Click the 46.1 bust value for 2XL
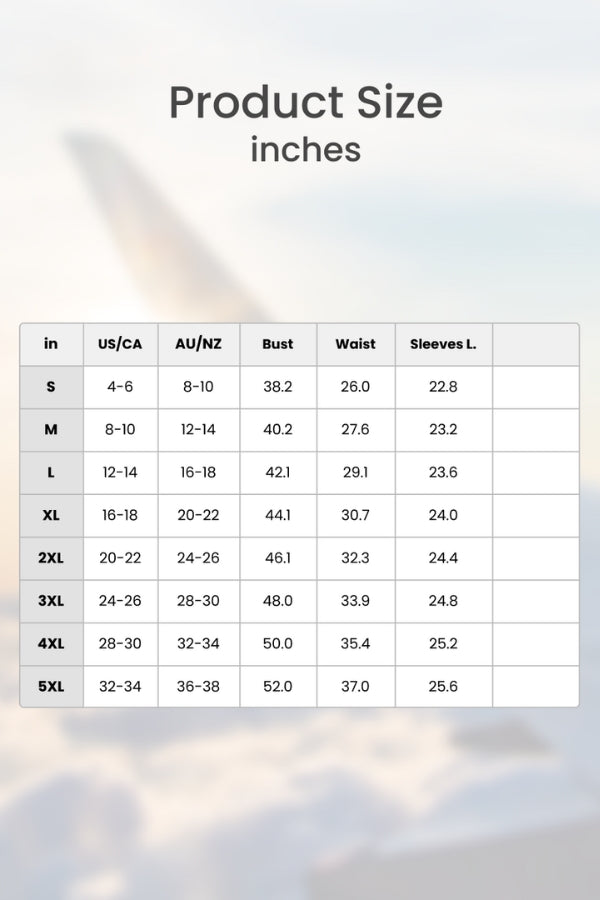 point(278,558)
